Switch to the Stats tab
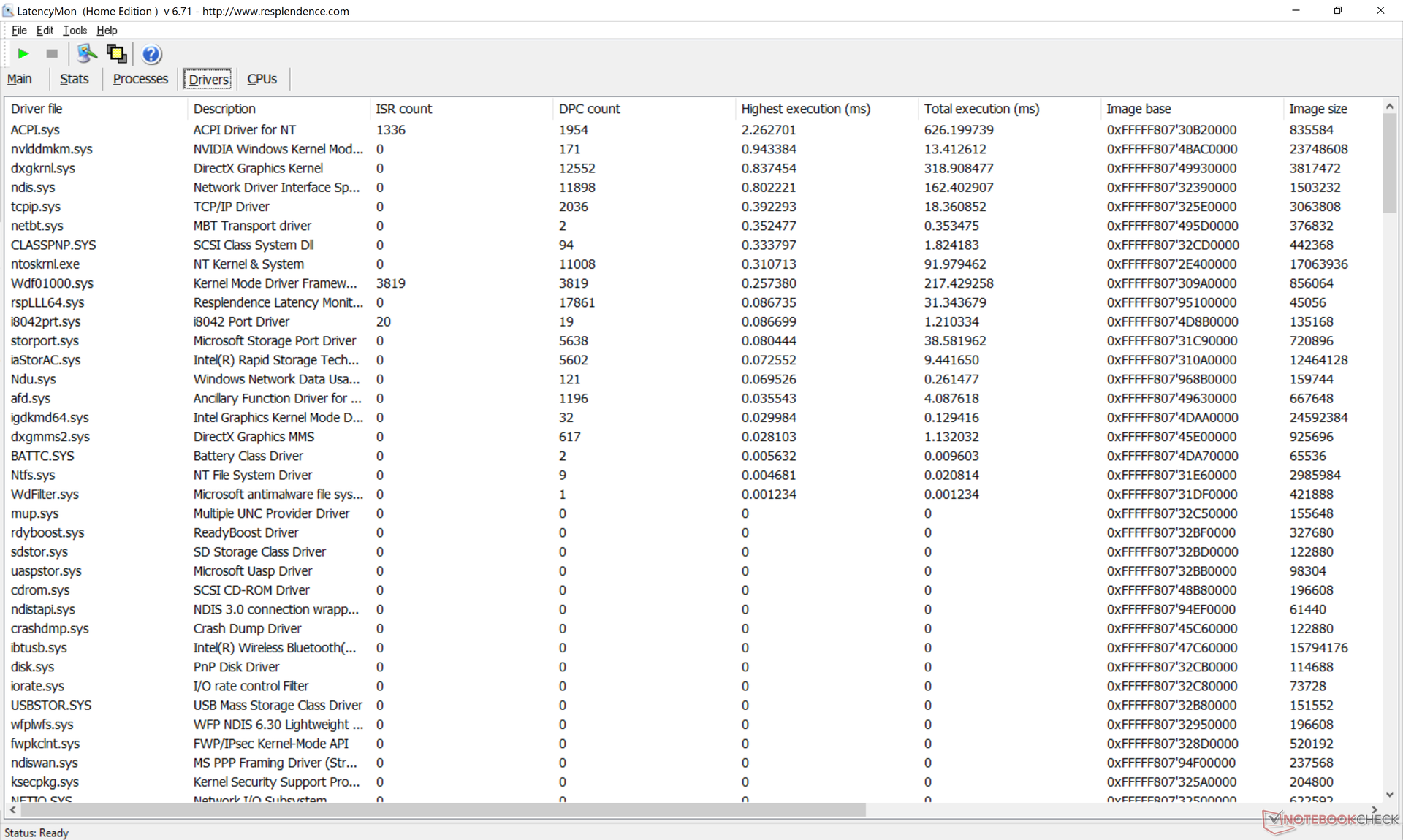This screenshot has width=1403, height=840. click(74, 79)
